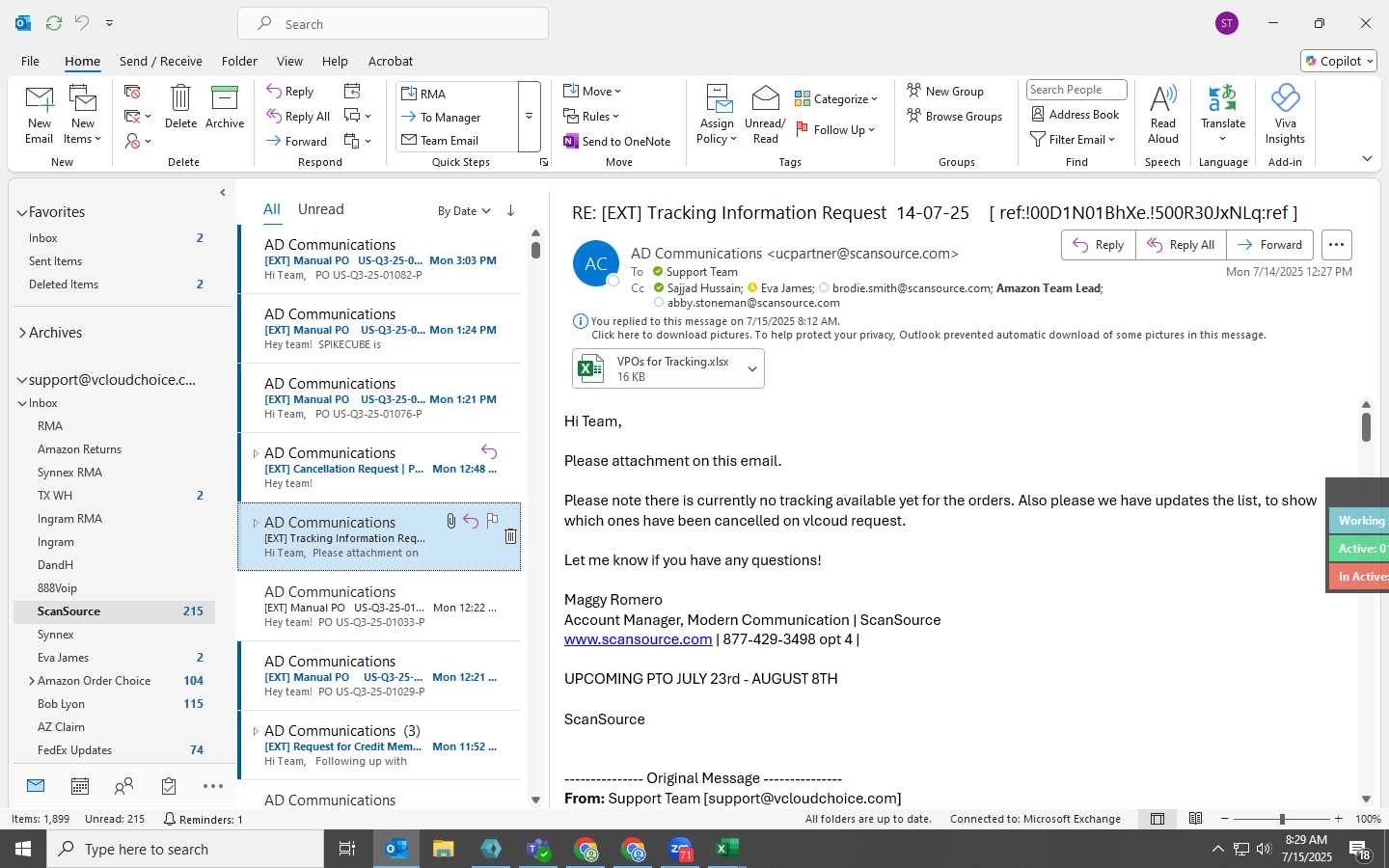Switch to Reading view in status bar
The image size is (1389, 868).
coord(1196,819)
